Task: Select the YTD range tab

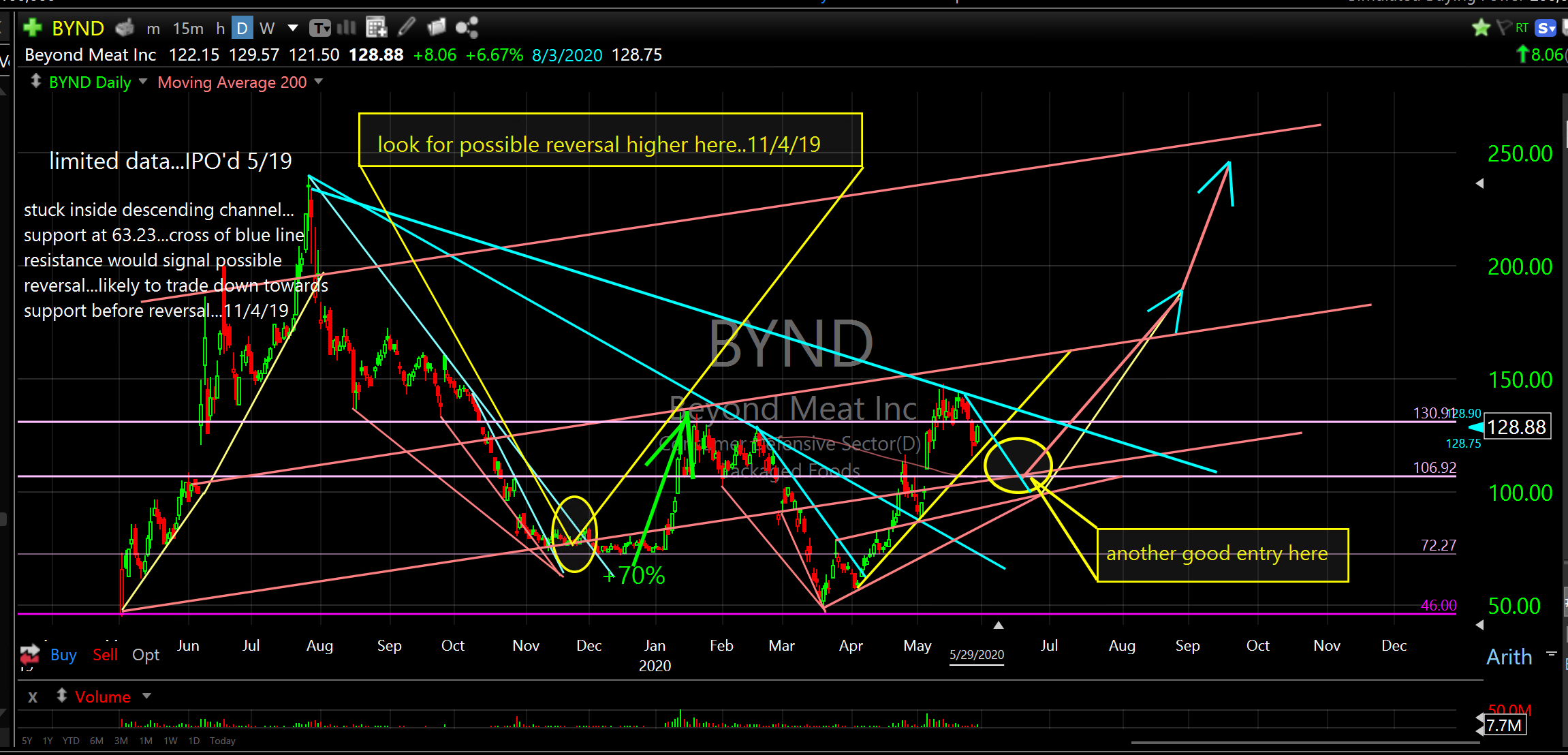Action: pyautogui.click(x=71, y=741)
